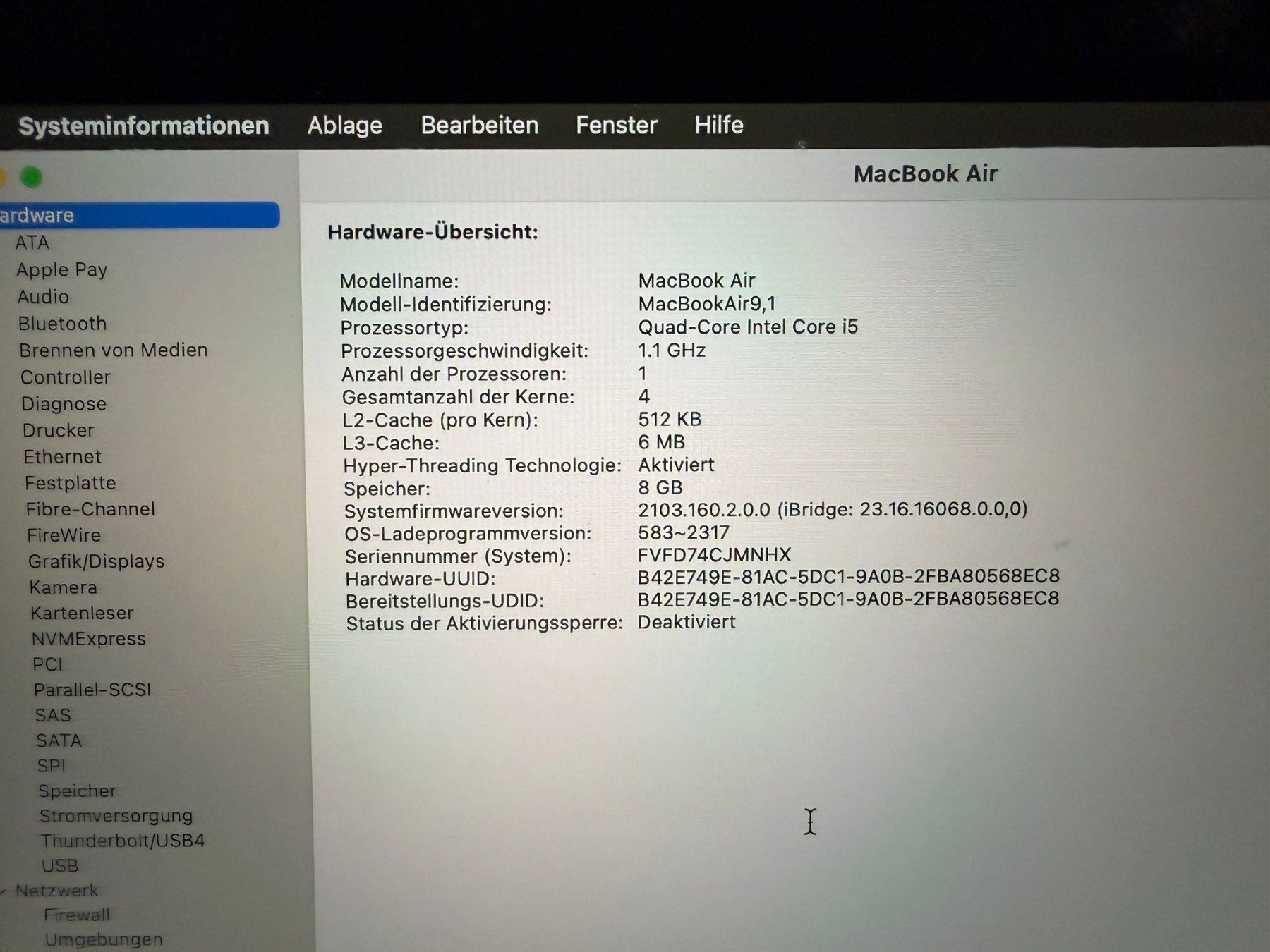This screenshot has height=952, width=1270.
Task: Select Drucker in the sidebar
Action: click(58, 430)
